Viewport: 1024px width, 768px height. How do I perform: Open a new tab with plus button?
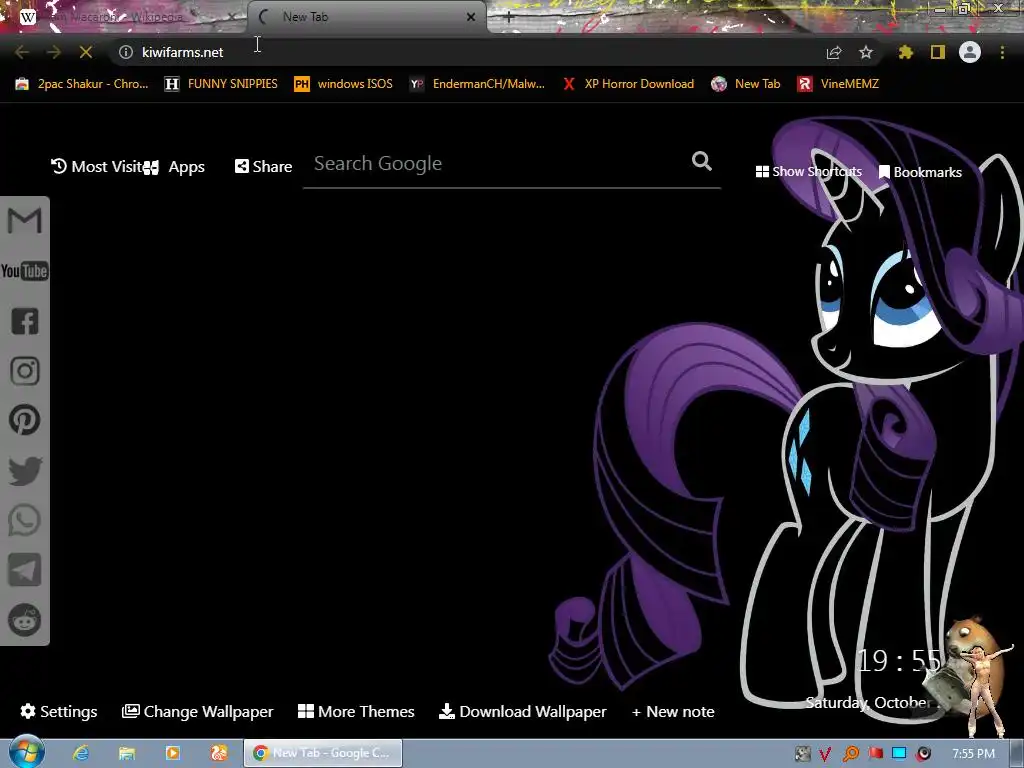[509, 18]
